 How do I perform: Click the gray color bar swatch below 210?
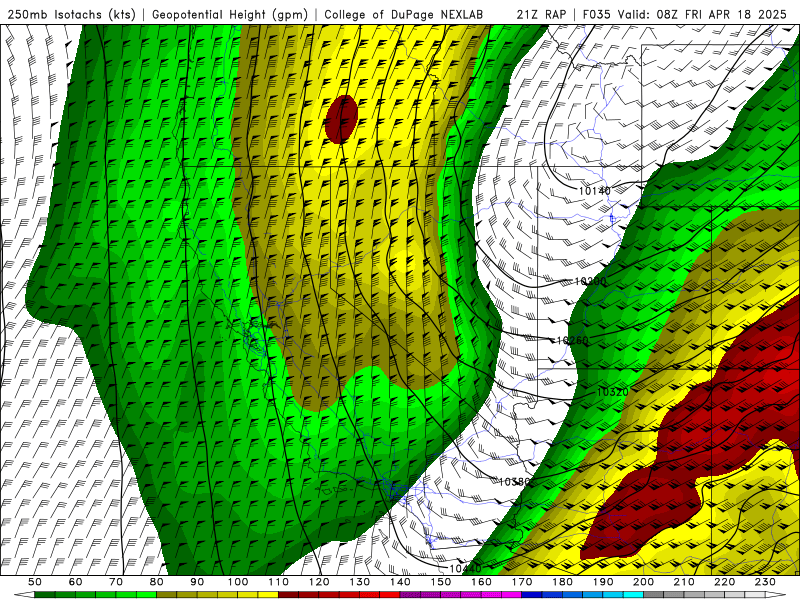click(x=695, y=595)
